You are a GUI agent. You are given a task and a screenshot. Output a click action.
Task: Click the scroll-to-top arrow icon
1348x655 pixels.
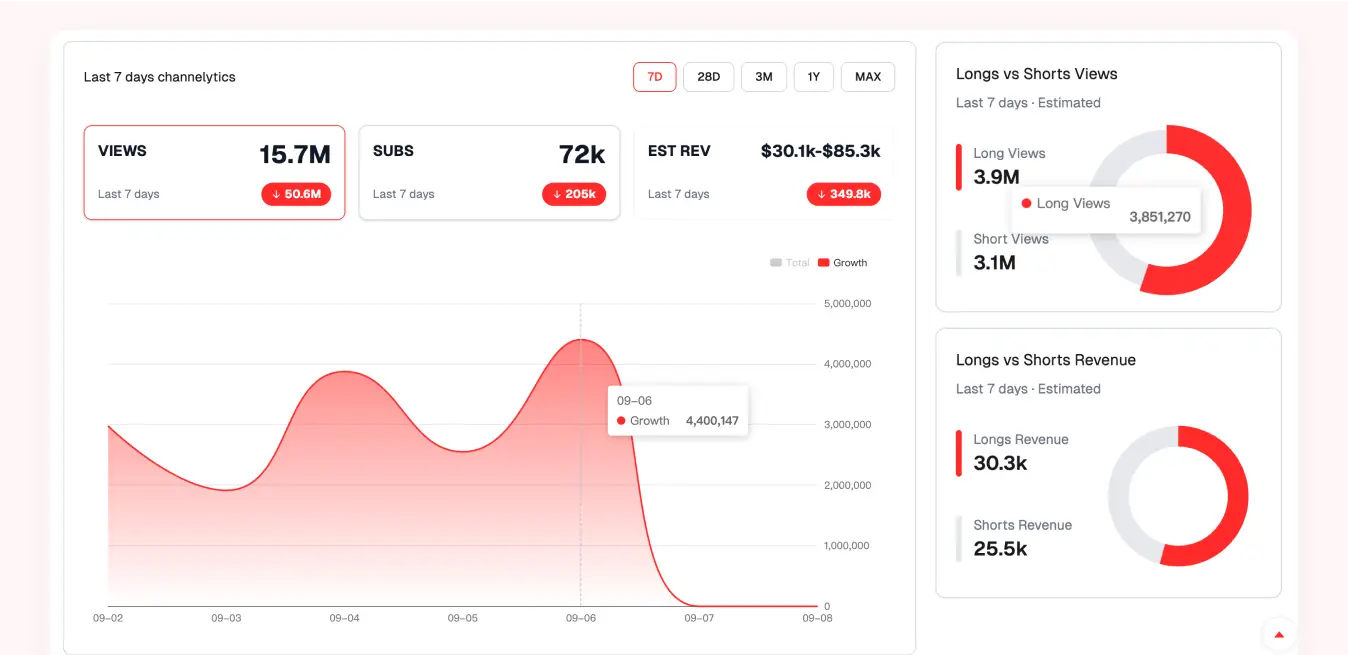point(1278,634)
